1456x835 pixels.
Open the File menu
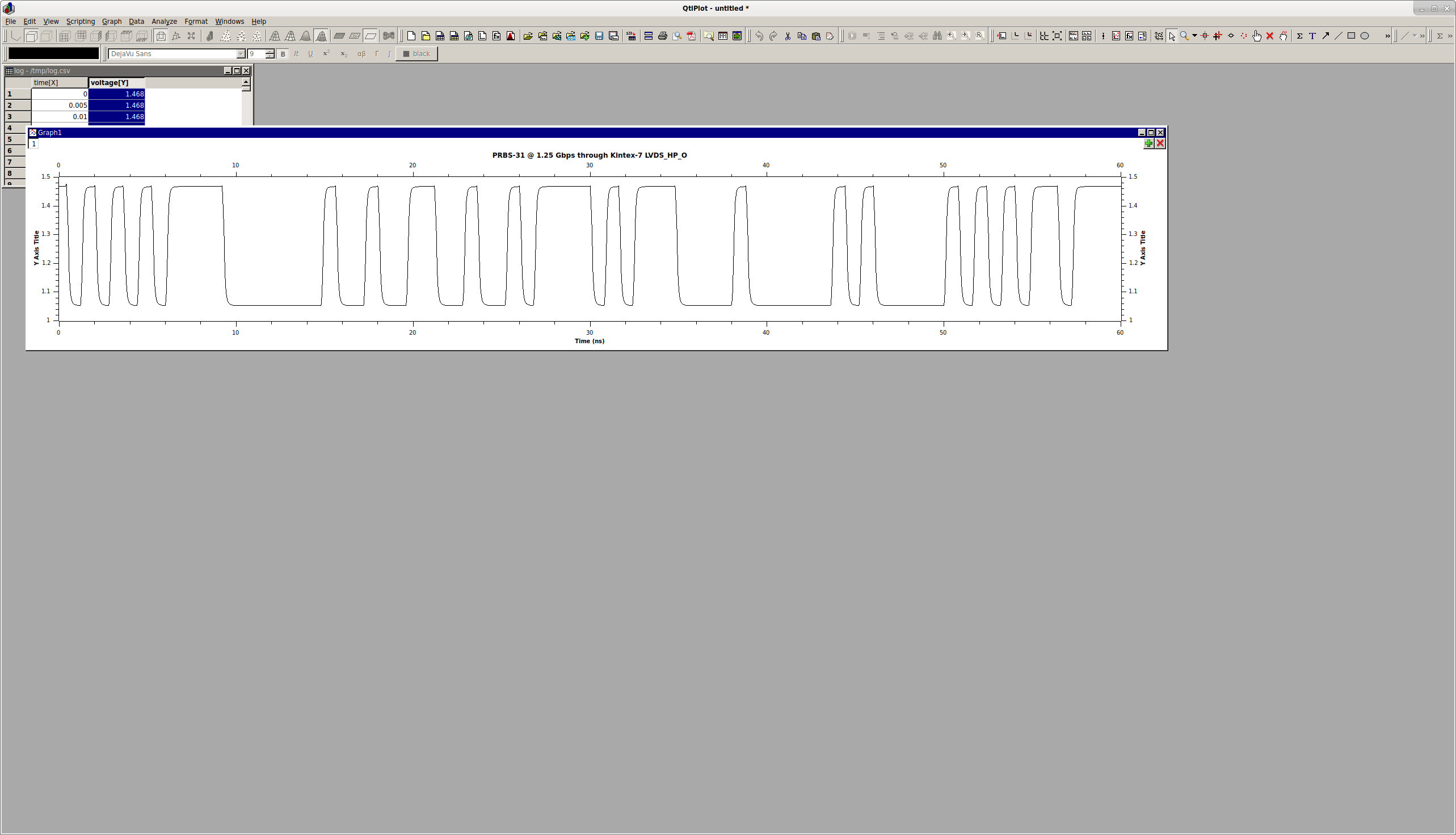[10, 21]
